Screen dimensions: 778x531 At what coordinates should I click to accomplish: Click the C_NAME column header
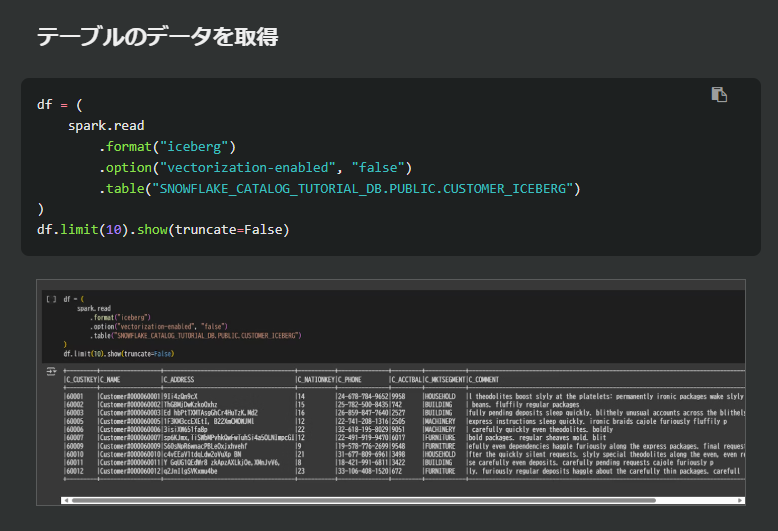(x=110, y=380)
